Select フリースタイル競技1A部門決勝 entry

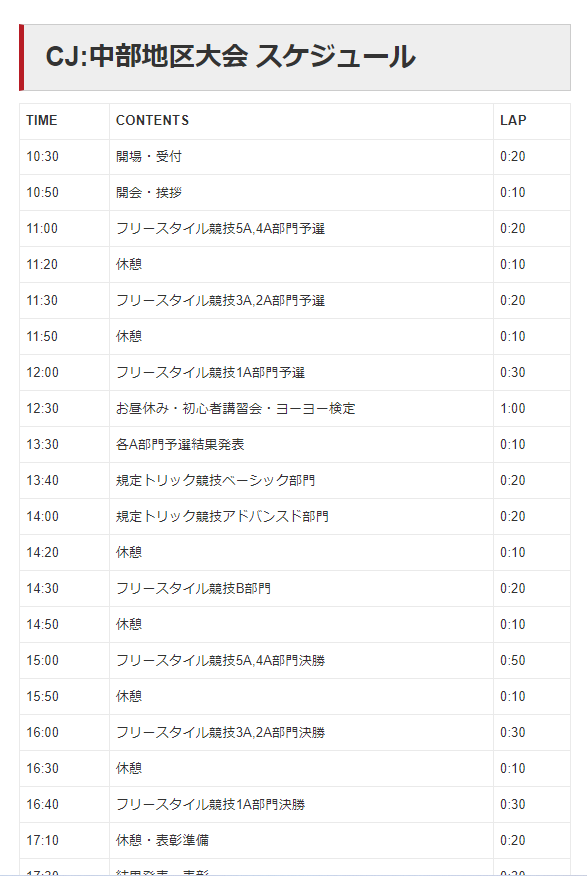pyautogui.click(x=210, y=805)
